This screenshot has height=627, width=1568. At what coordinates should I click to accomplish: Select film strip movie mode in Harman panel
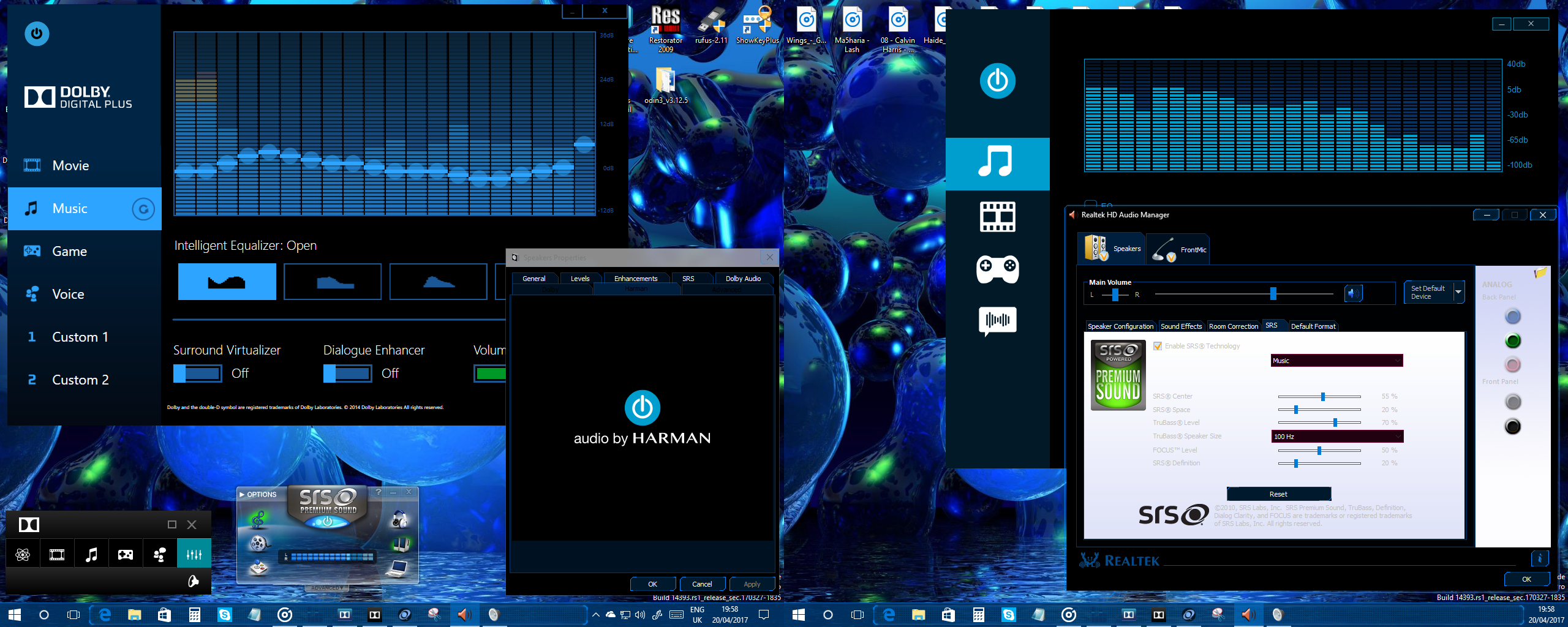[x=997, y=217]
